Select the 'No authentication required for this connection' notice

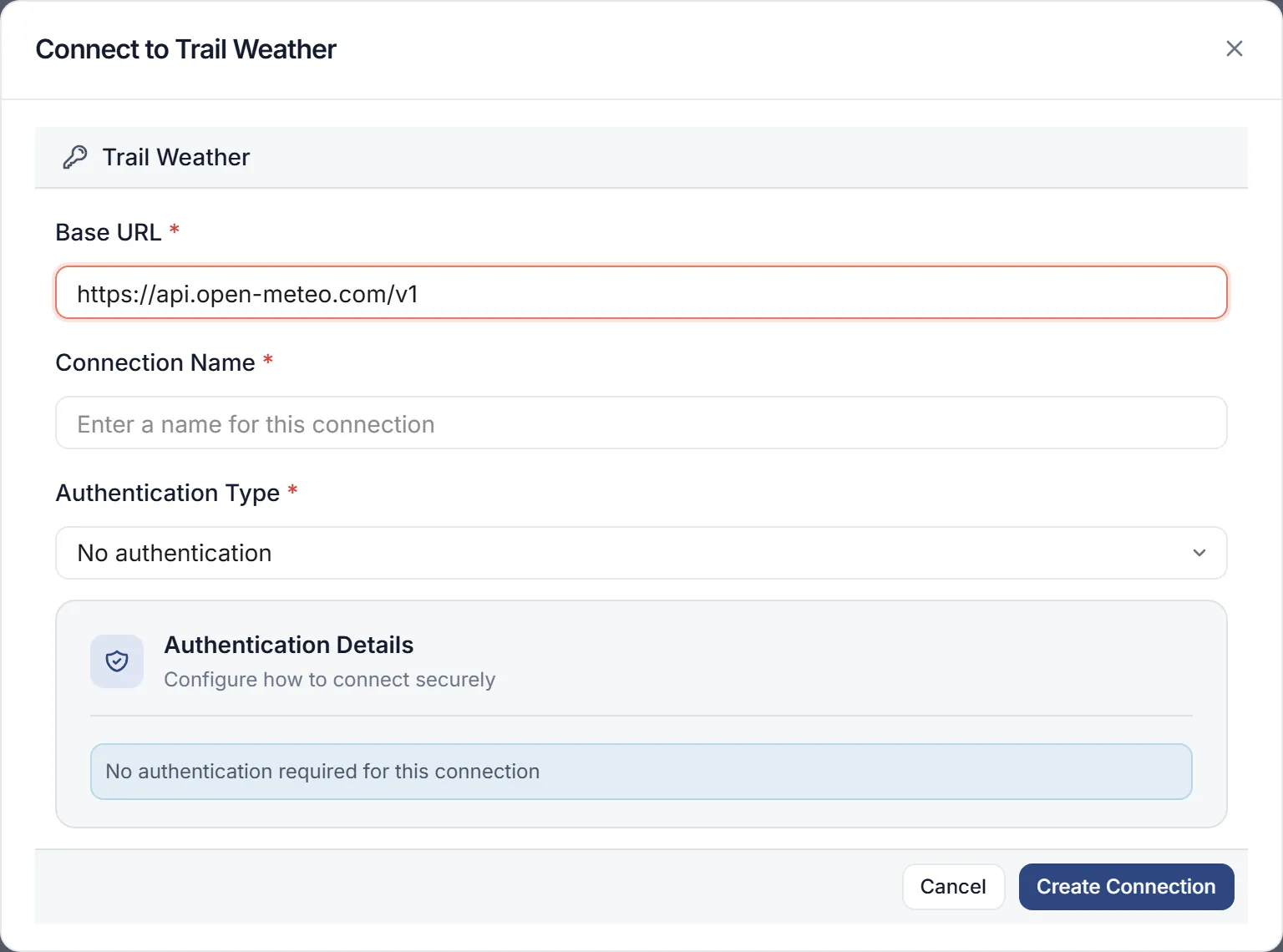641,772
